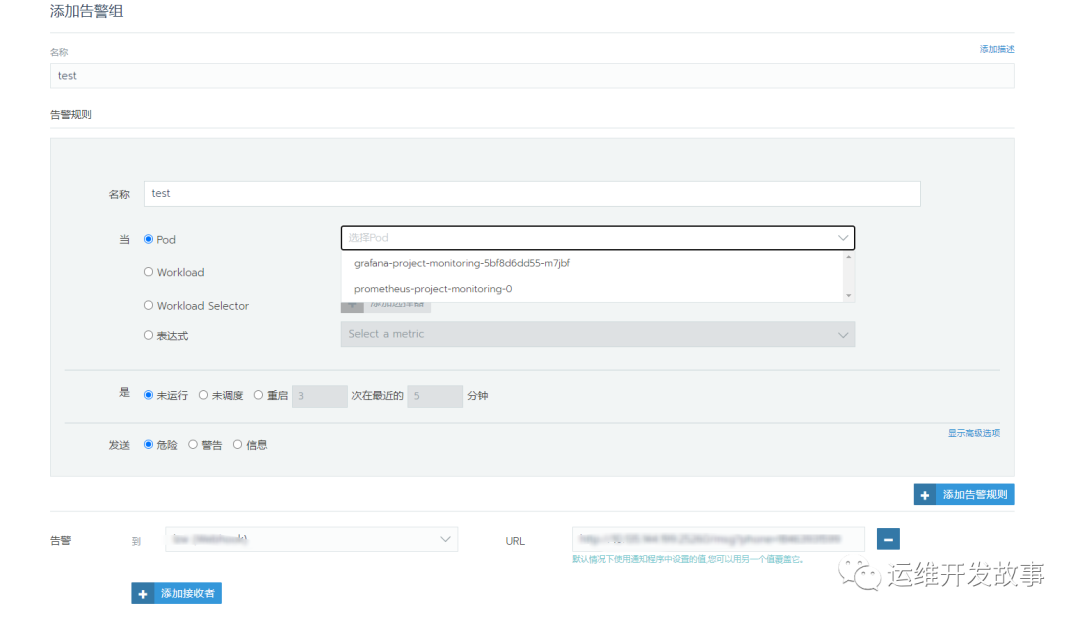Select the 未调度 radio button
The image size is (1080, 622).
pos(203,395)
